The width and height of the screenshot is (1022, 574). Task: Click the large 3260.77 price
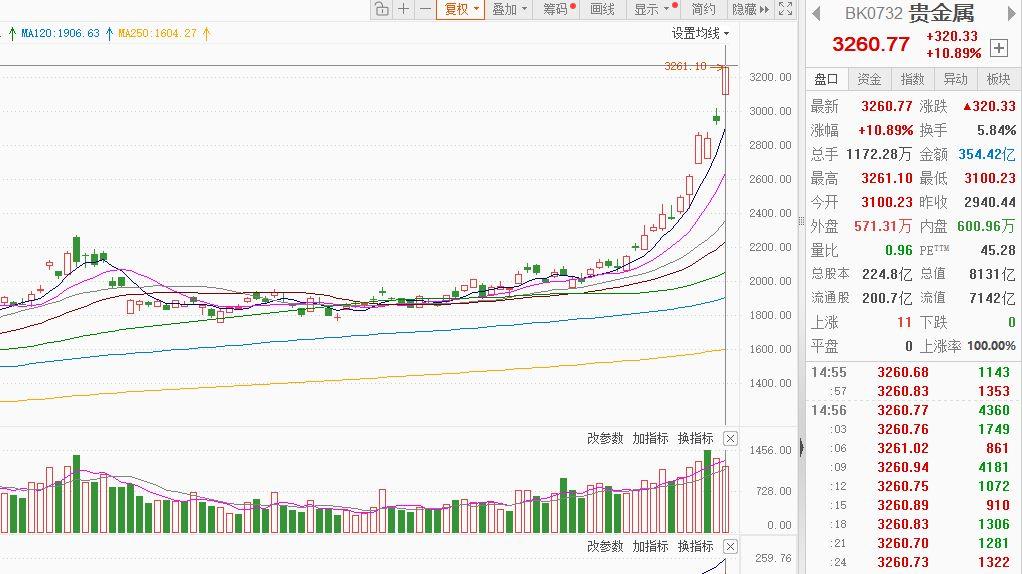[x=870, y=44]
